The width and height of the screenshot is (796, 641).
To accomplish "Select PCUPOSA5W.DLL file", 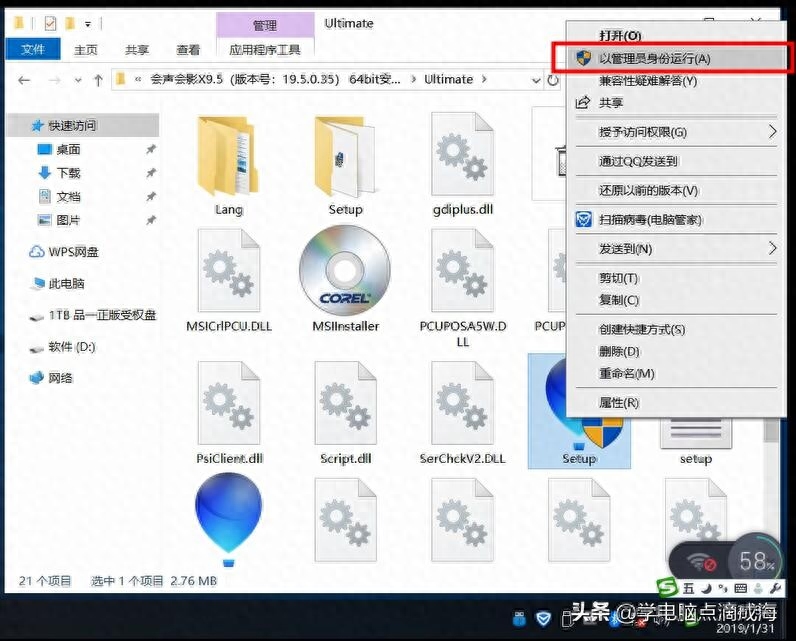I will pyautogui.click(x=462, y=287).
